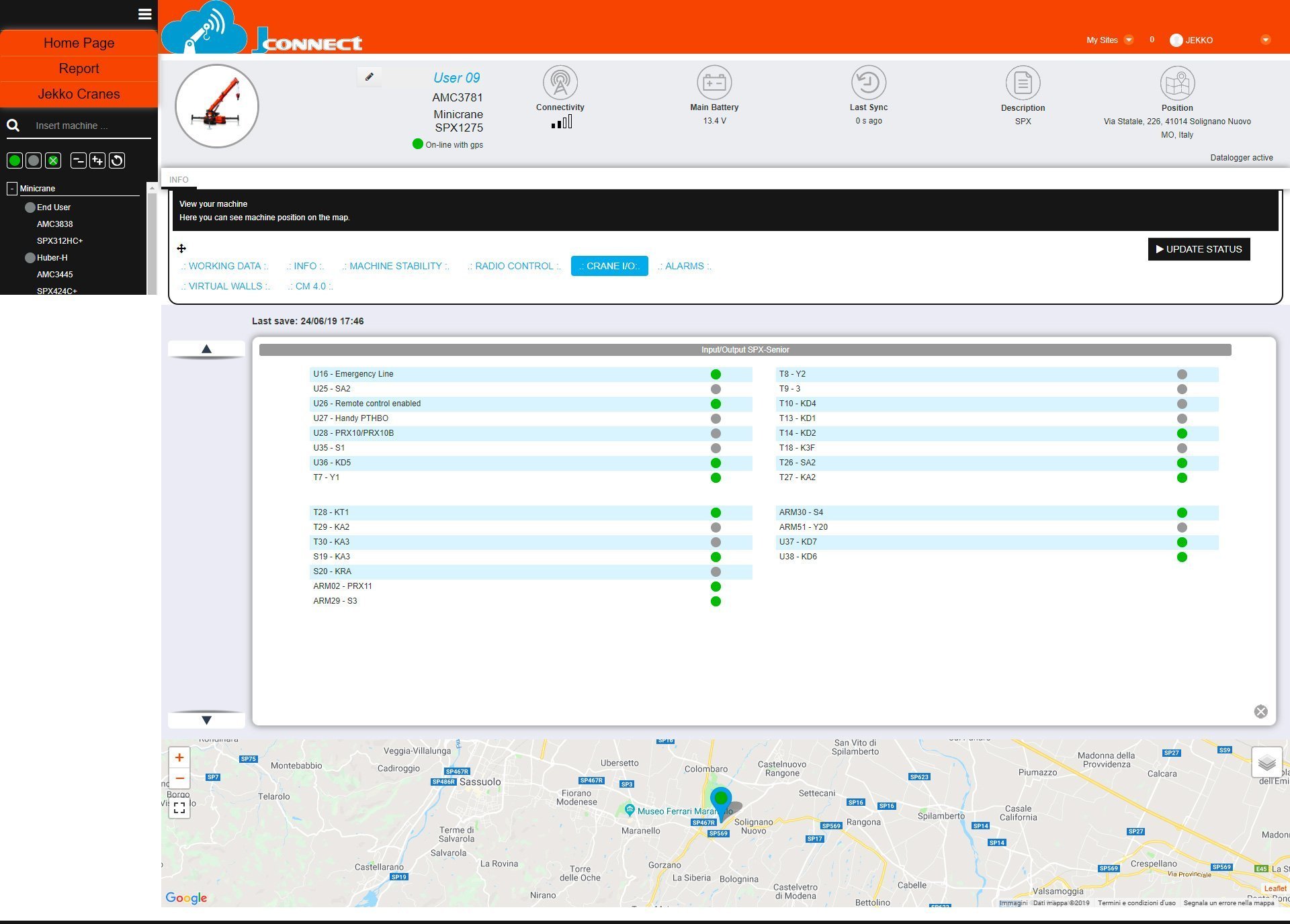This screenshot has height=924, width=1290.
Task: Click the Main Battery icon
Action: [714, 83]
